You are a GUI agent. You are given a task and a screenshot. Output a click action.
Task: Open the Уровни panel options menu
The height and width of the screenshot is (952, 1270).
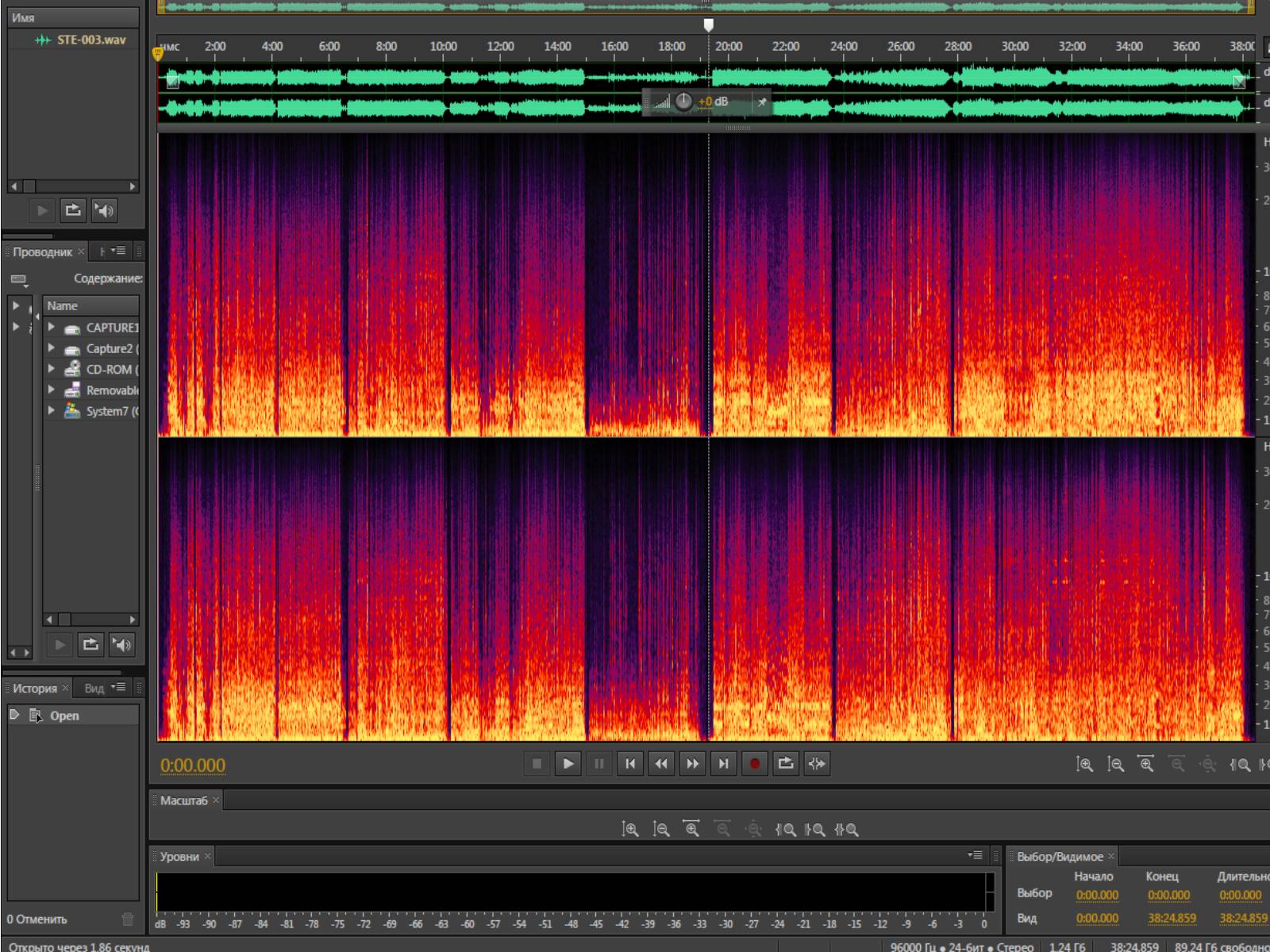click(975, 855)
